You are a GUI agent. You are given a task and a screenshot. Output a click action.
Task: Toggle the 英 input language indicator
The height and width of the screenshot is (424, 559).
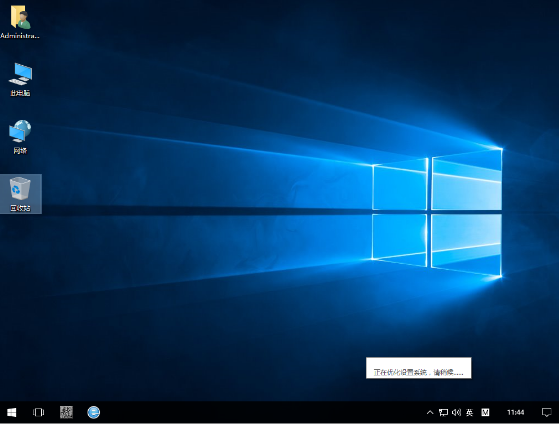point(470,413)
